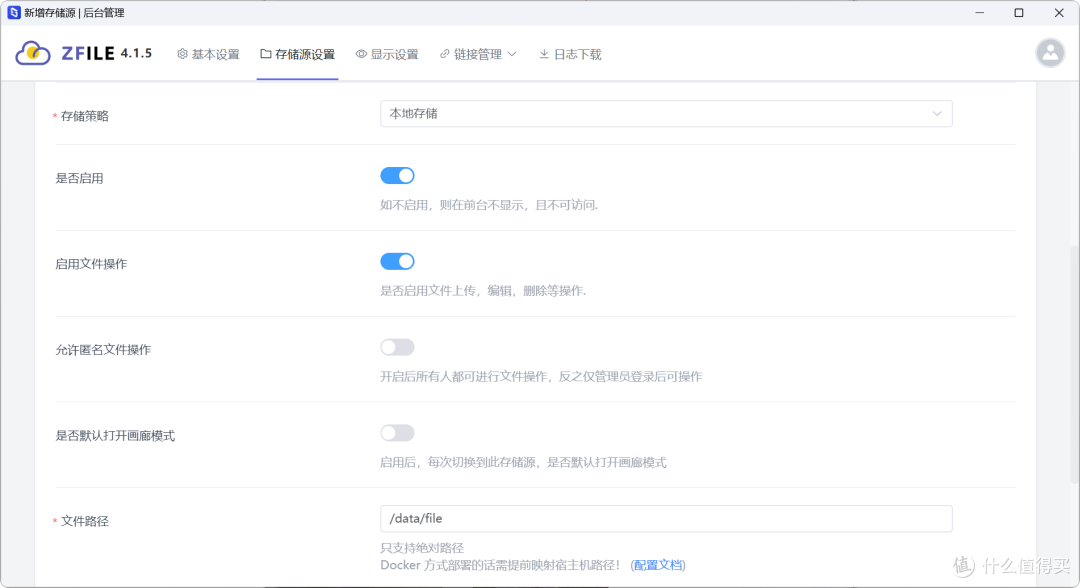Disable the 是否启用 switch

[x=397, y=176]
